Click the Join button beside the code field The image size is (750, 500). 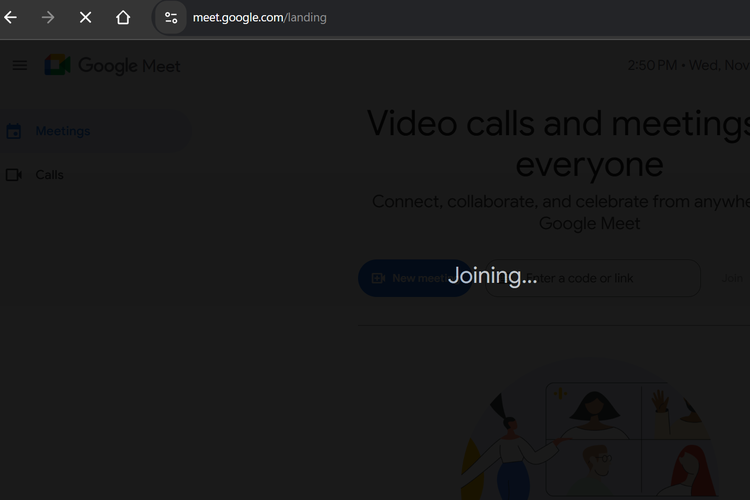[732, 278]
